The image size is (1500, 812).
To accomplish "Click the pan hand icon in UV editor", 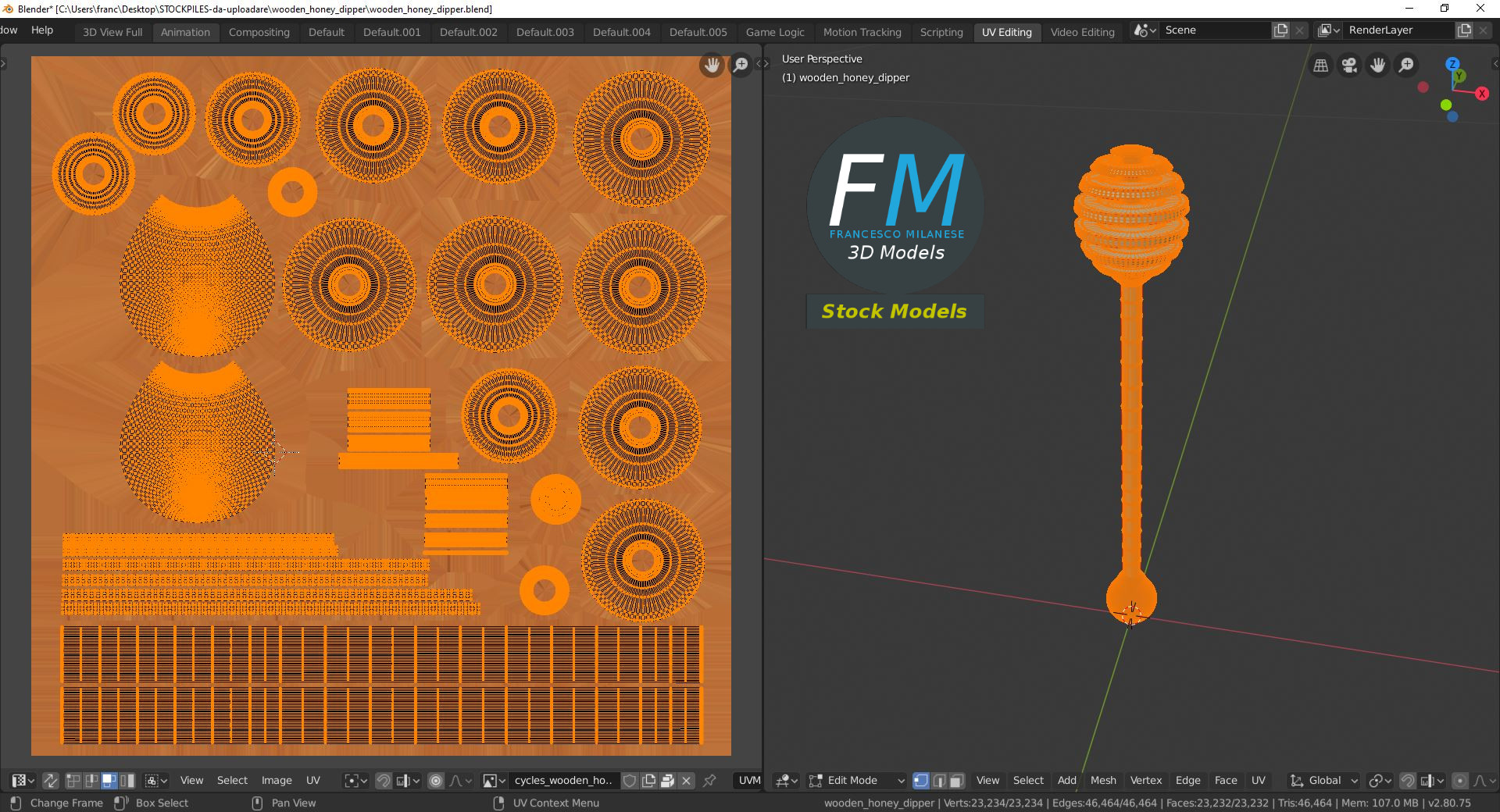I will [x=712, y=65].
